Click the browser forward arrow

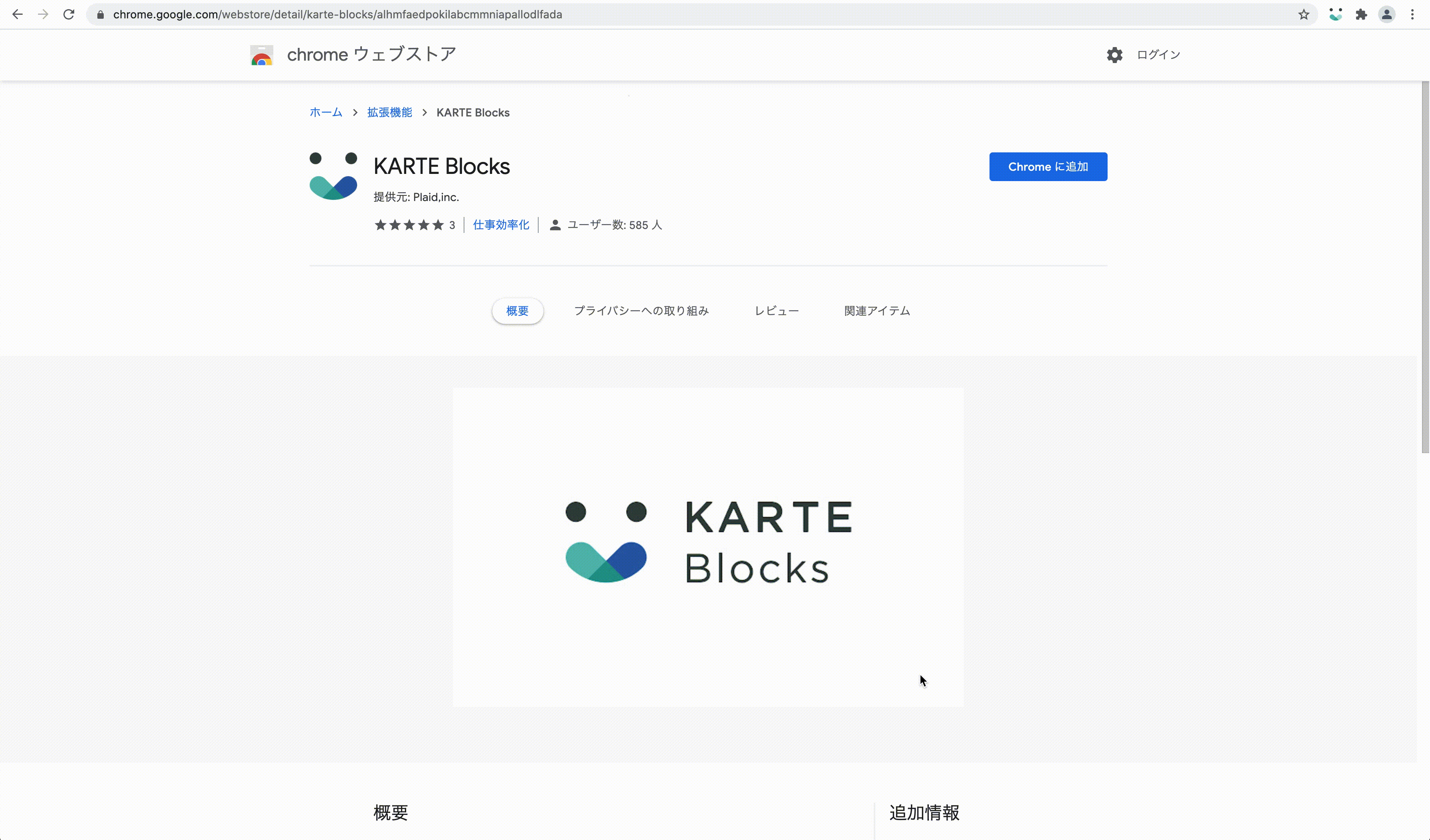click(x=43, y=14)
